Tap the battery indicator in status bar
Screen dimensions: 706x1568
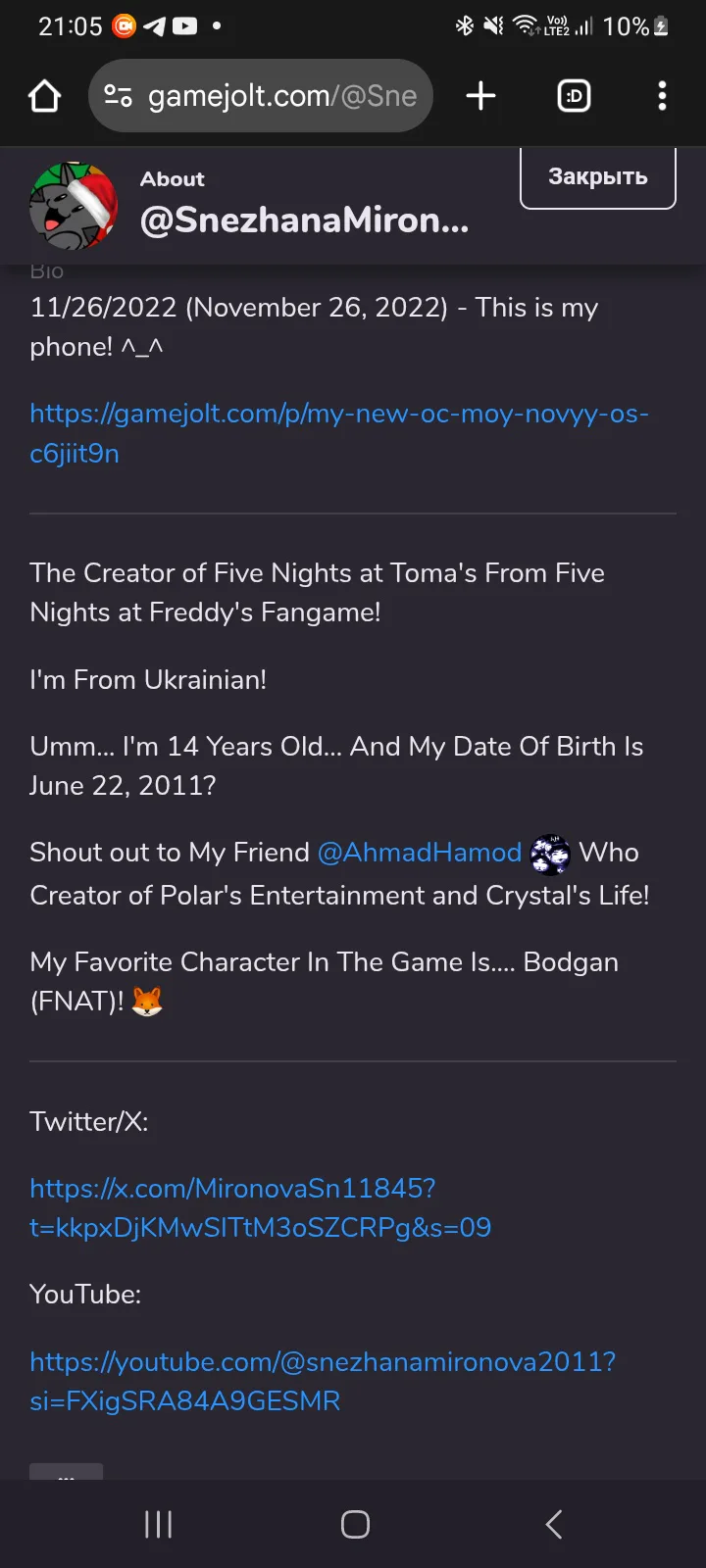tap(661, 26)
